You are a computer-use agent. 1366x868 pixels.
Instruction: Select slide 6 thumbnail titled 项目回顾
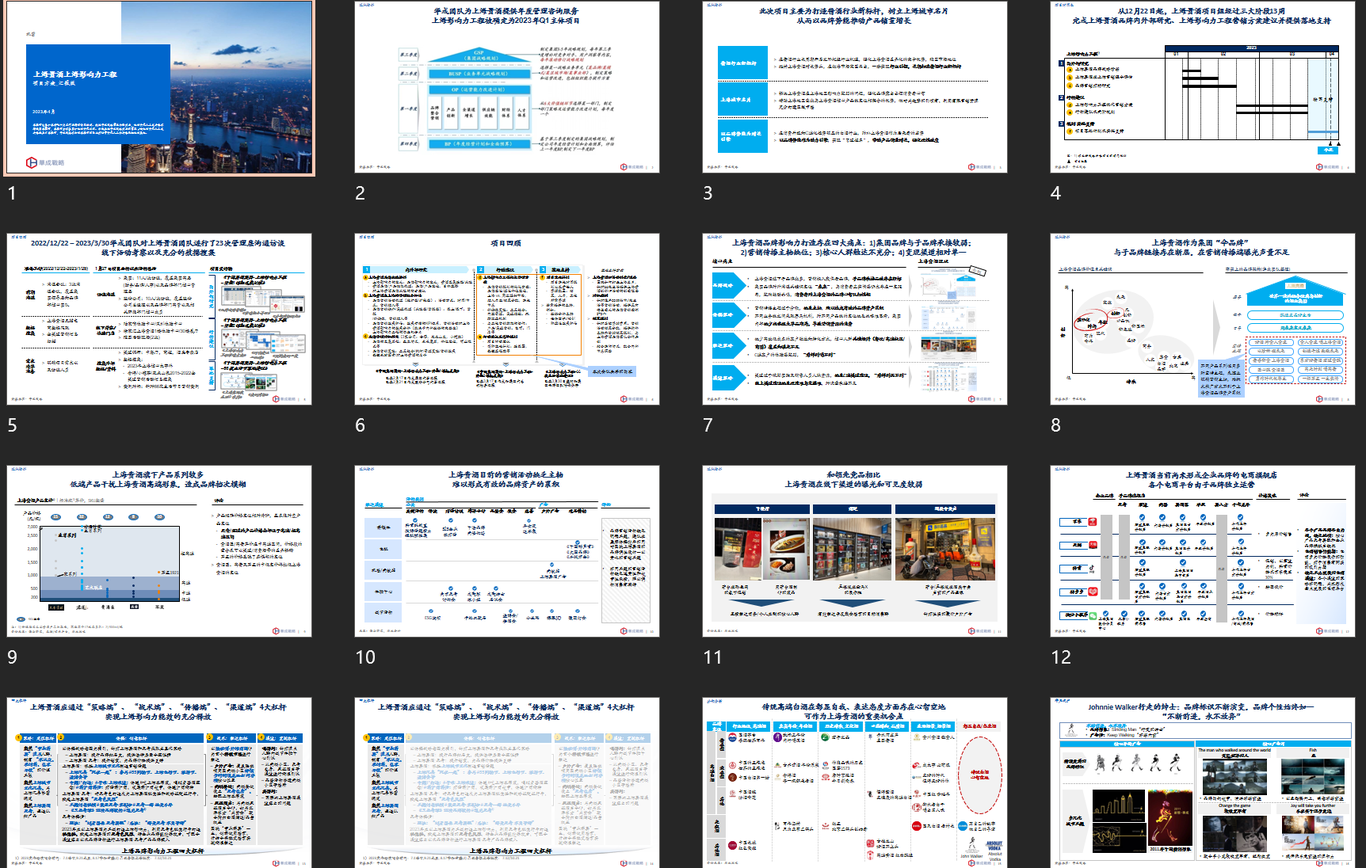point(508,319)
